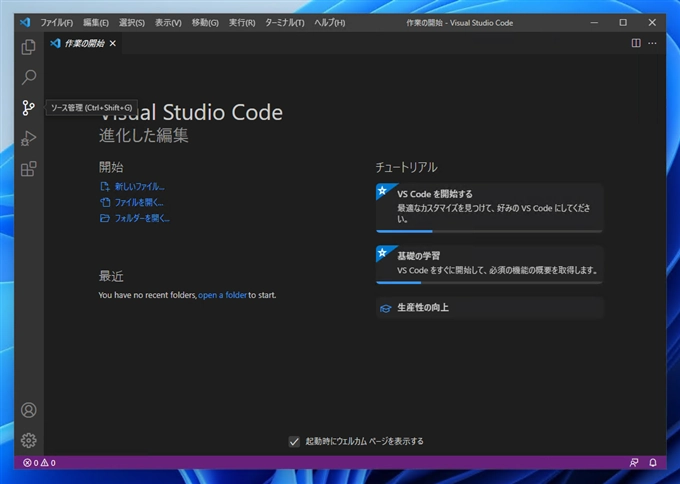Click the ファイルを開く... link
The image size is (680, 484).
(x=139, y=203)
